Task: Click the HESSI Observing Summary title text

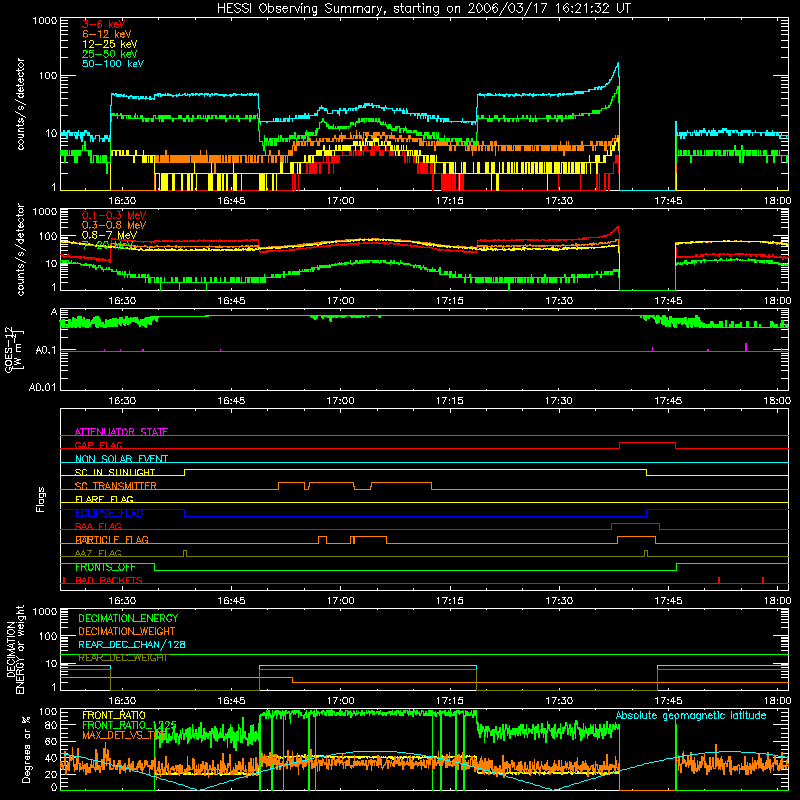Action: tap(423, 9)
